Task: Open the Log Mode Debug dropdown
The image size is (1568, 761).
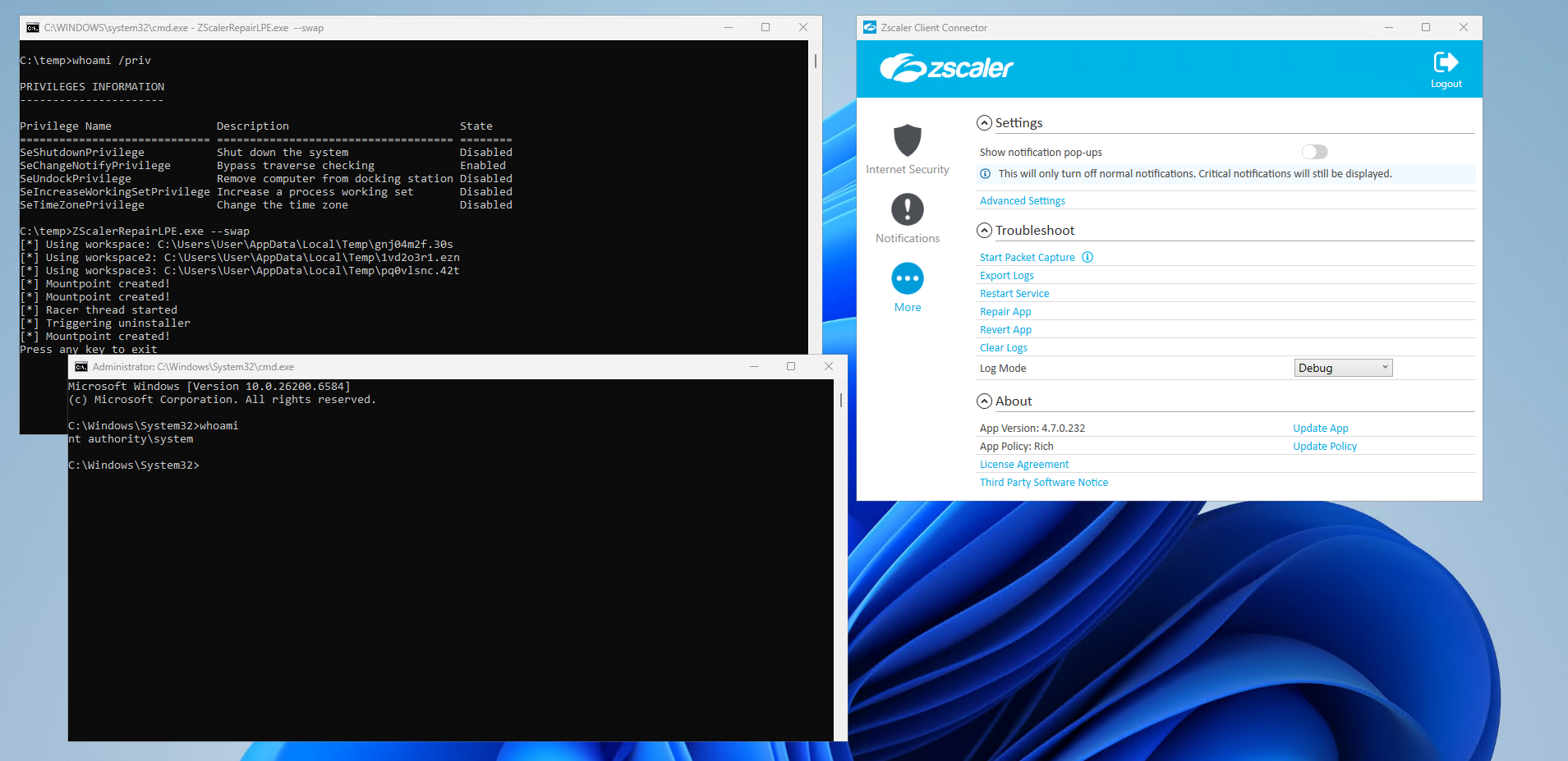Action: pos(1343,368)
